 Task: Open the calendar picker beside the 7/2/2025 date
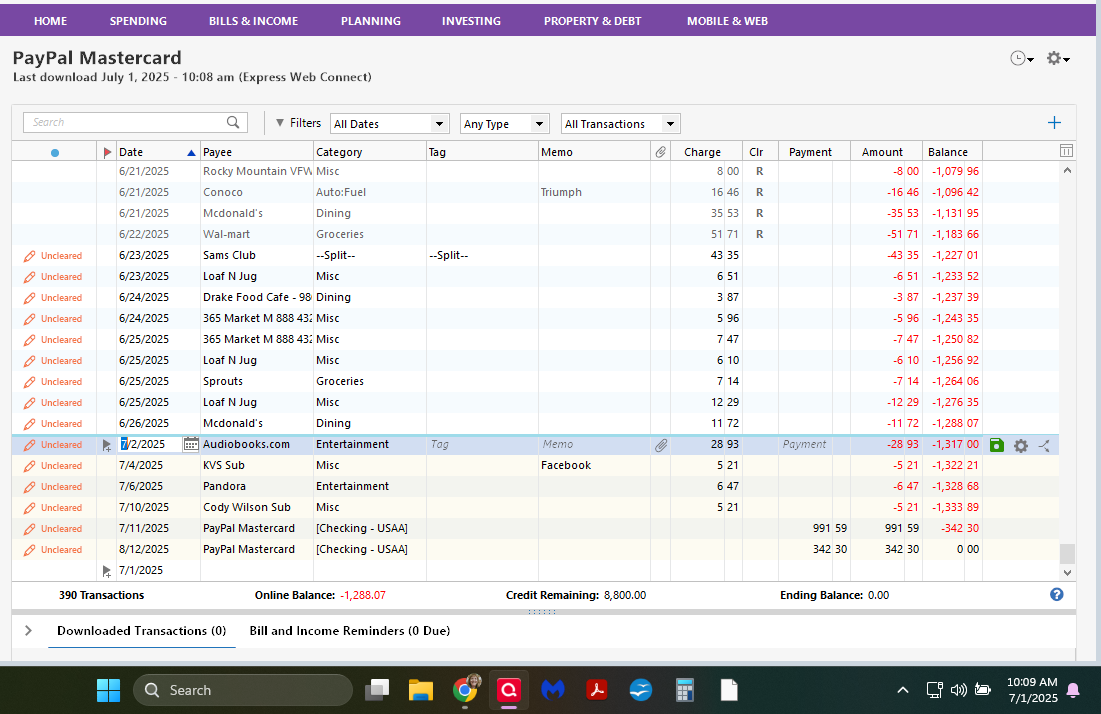point(191,445)
